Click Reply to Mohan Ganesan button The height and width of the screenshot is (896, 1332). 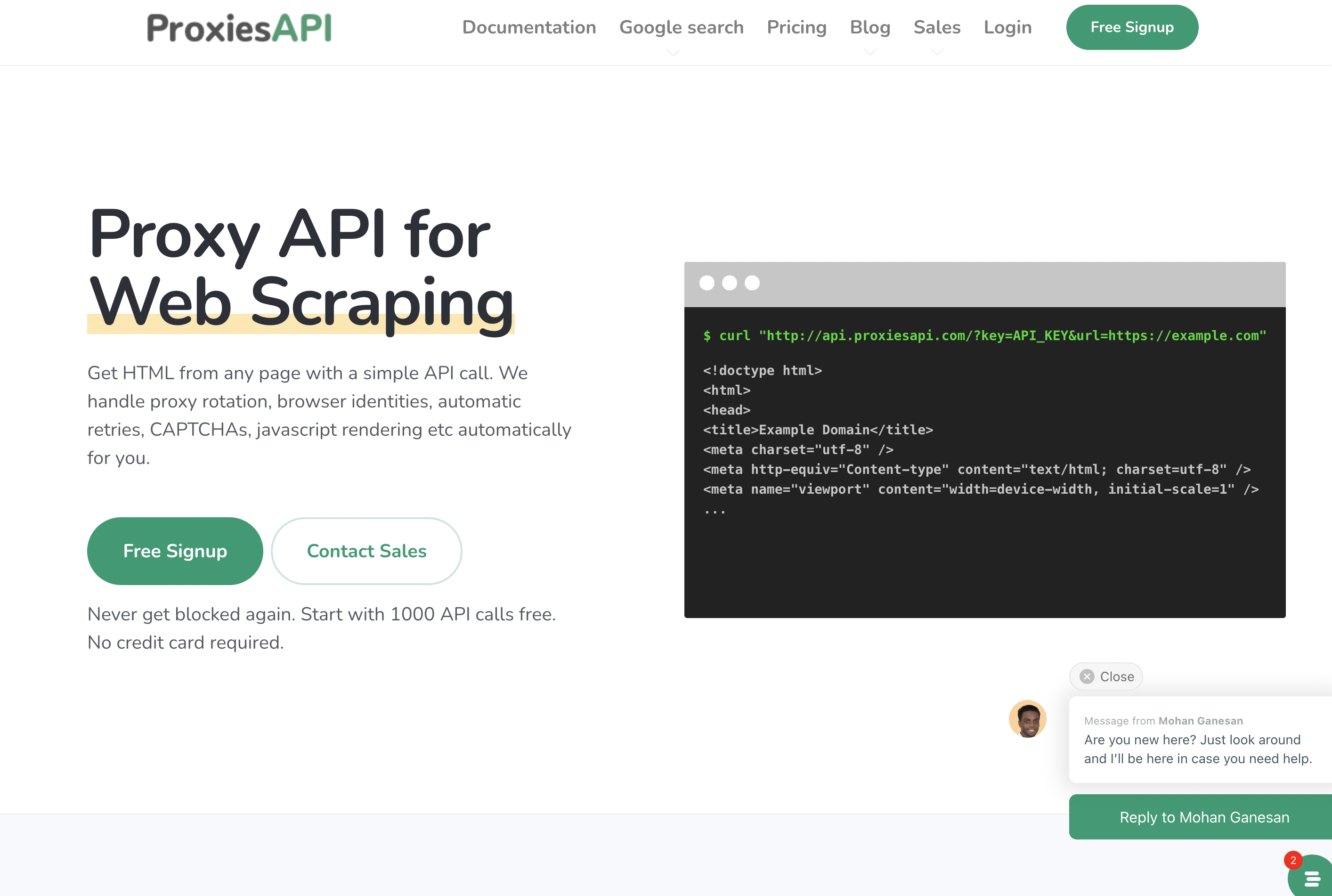pyautogui.click(x=1201, y=817)
